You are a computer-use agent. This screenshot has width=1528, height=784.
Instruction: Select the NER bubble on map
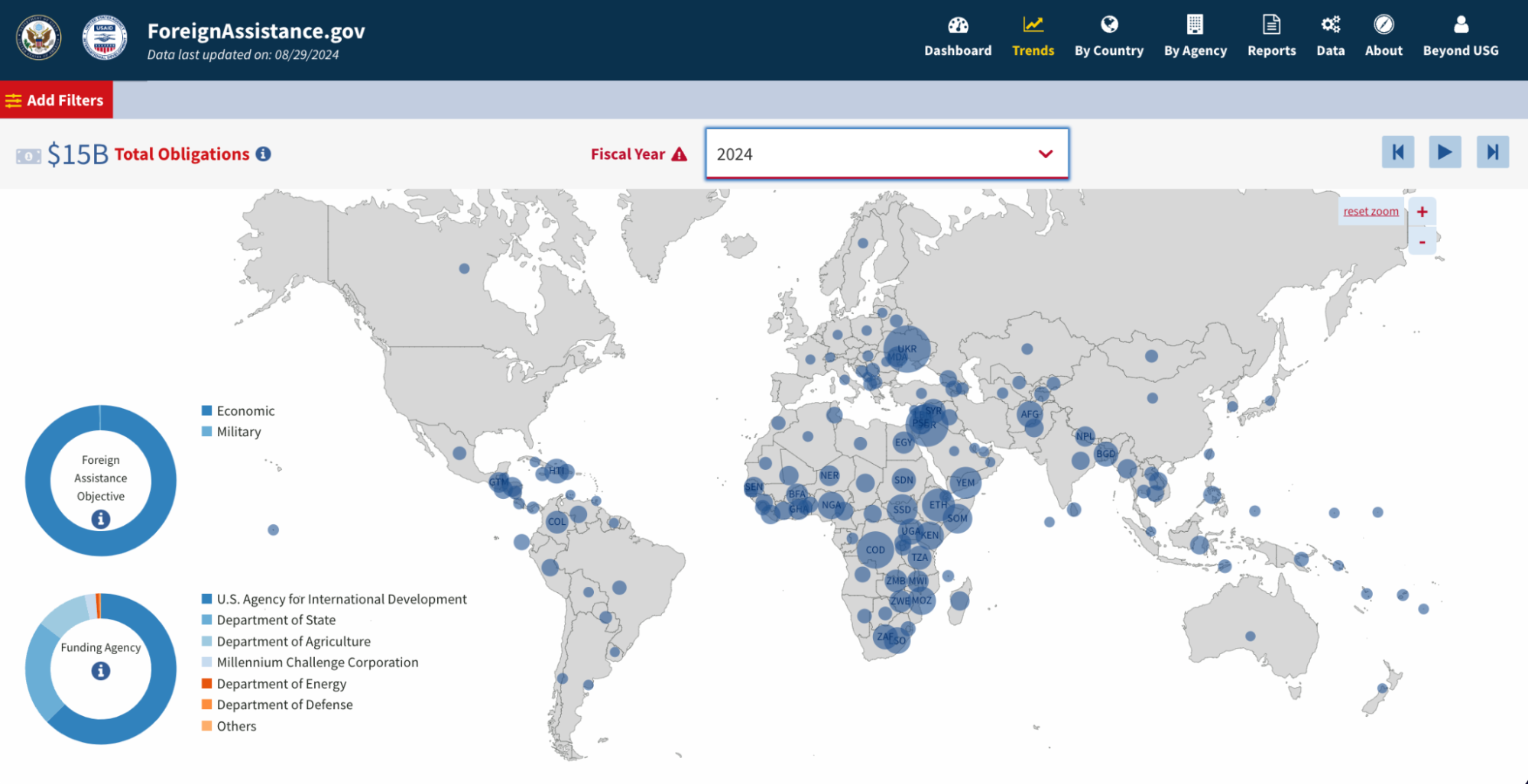point(829,475)
